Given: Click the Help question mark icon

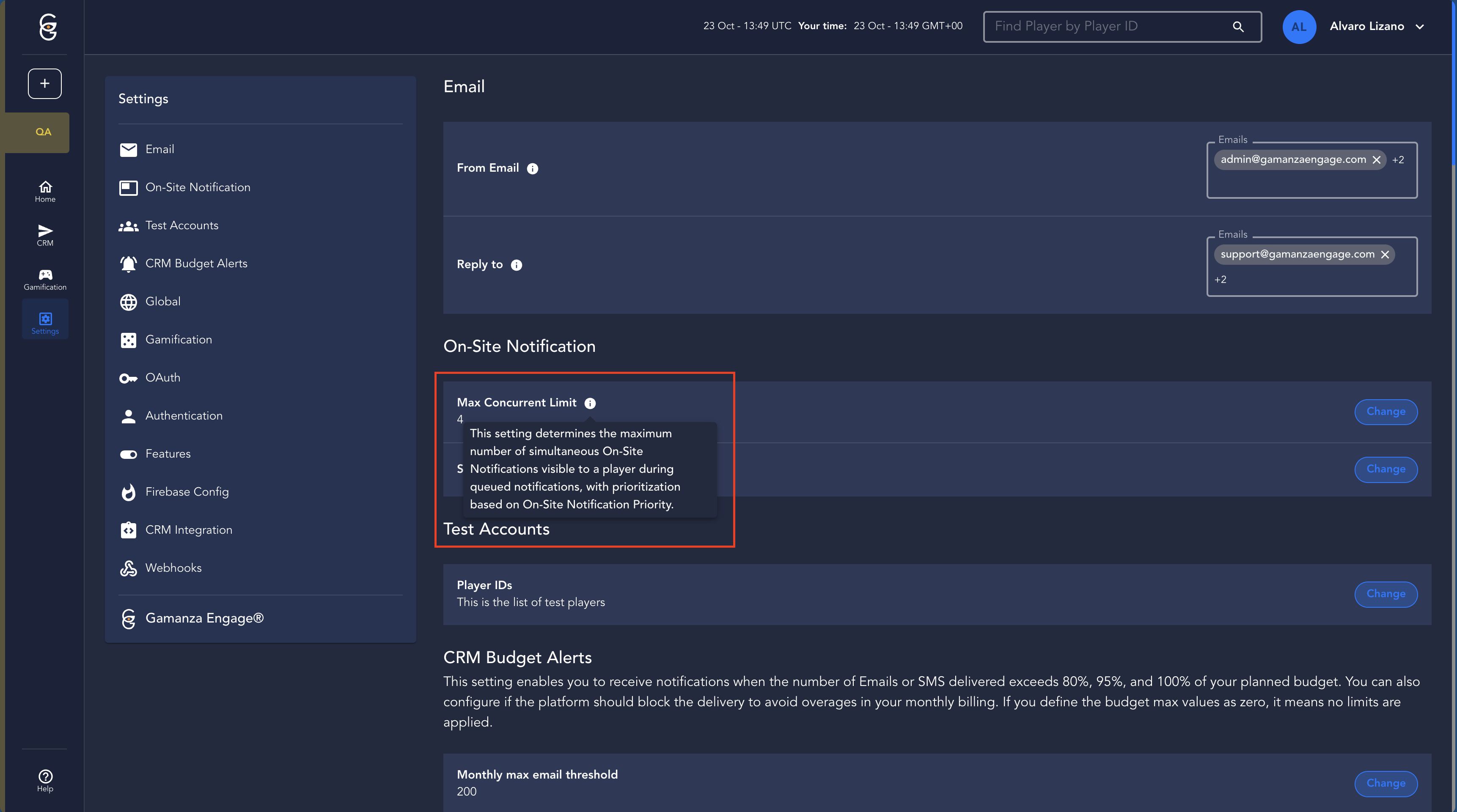Looking at the screenshot, I should [45, 780].
